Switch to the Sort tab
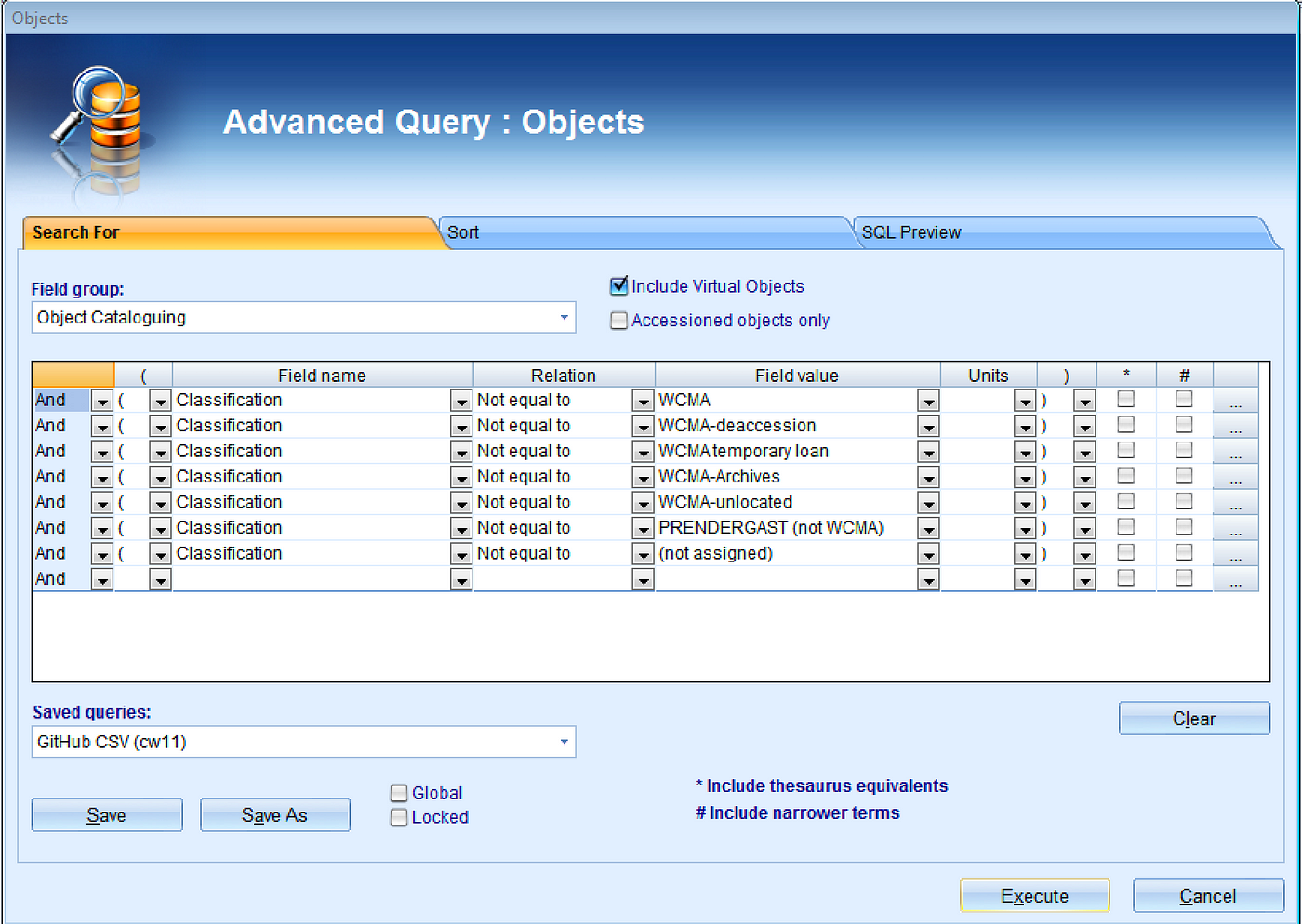The width and height of the screenshot is (1302, 924). pos(645,232)
